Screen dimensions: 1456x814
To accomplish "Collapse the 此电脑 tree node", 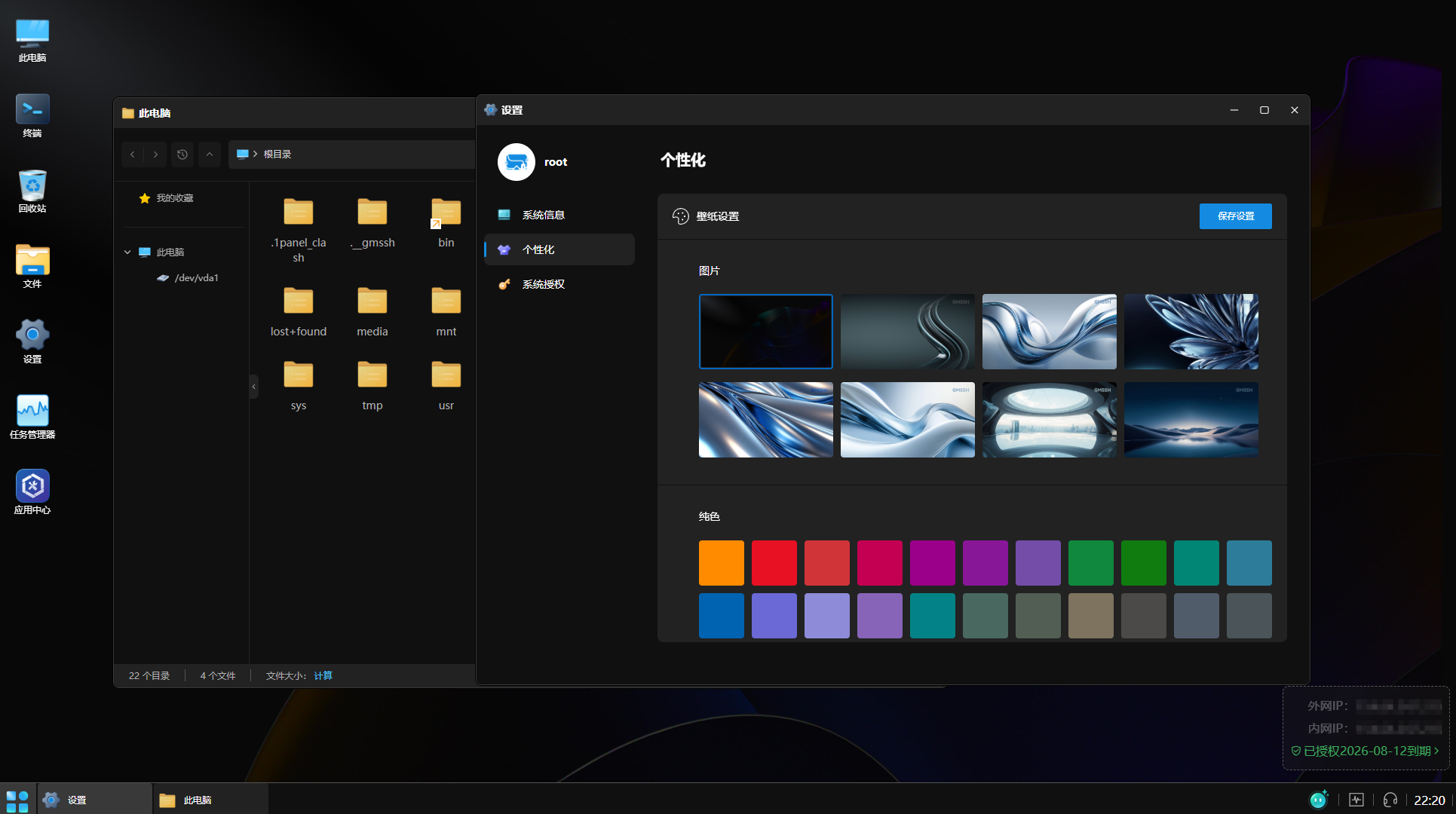I will point(127,252).
